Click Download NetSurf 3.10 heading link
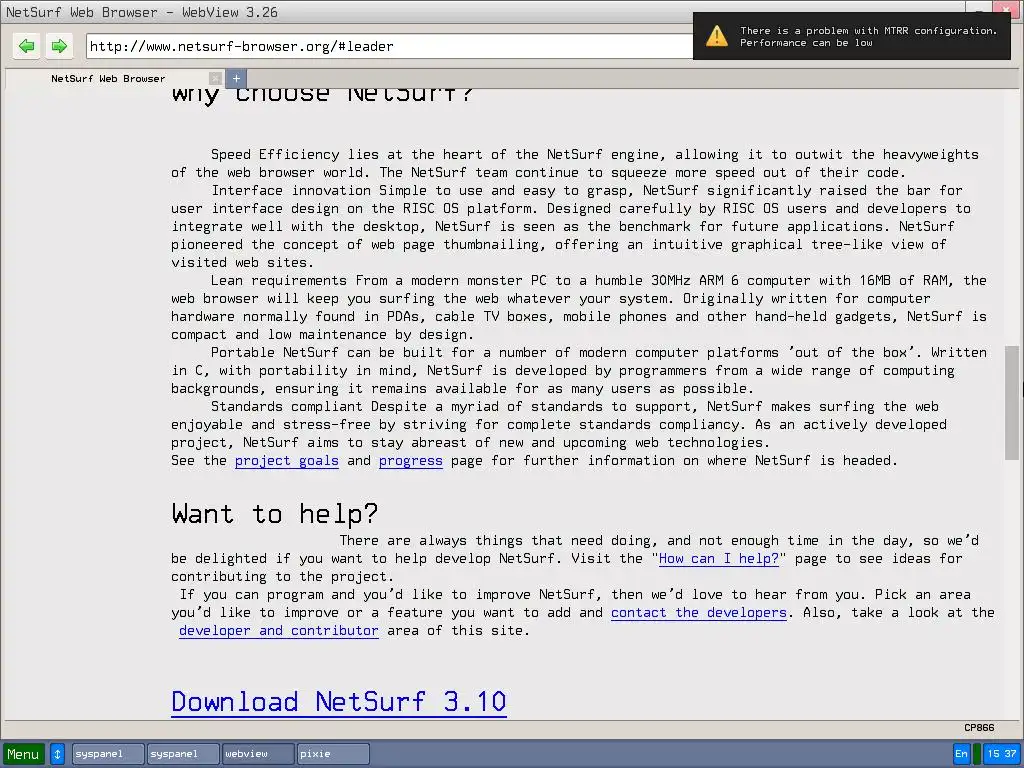Viewport: 1024px width, 768px height. [339, 702]
